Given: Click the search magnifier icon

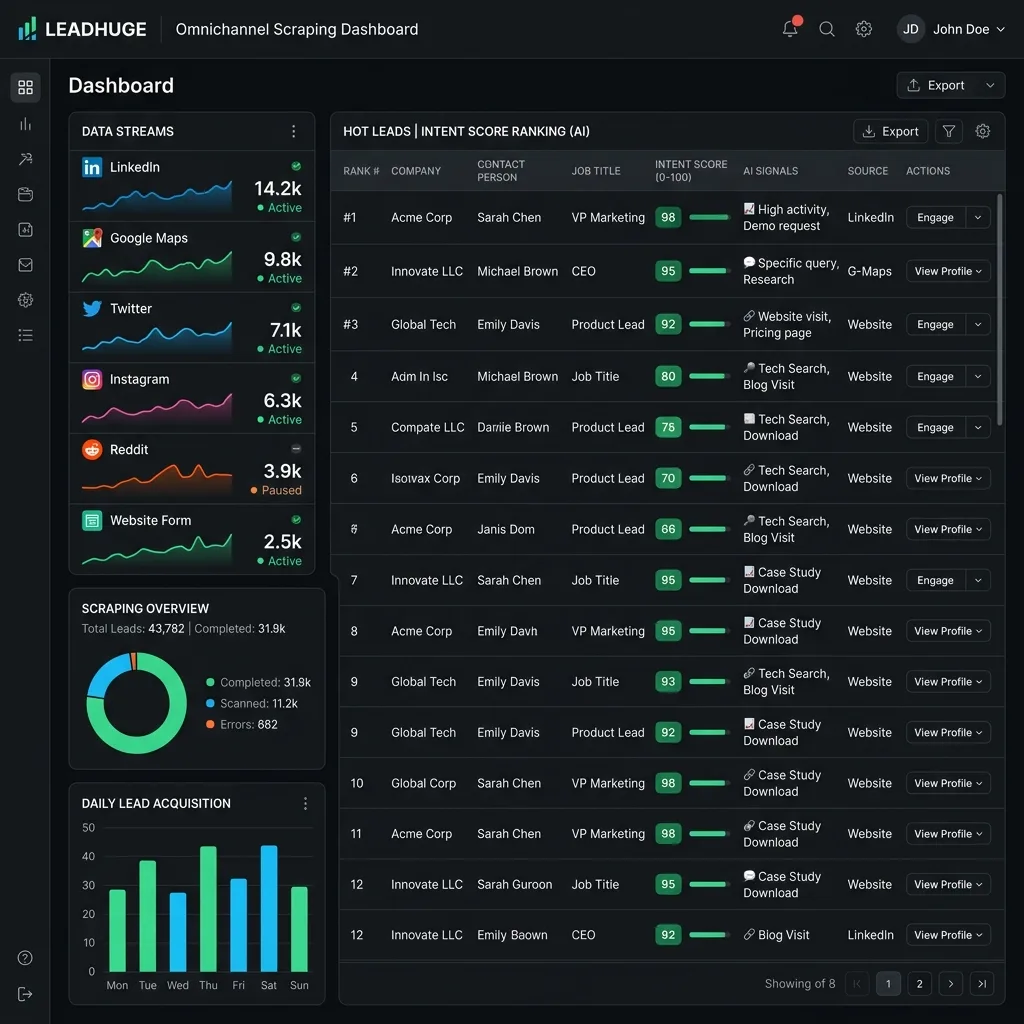Looking at the screenshot, I should click(827, 29).
